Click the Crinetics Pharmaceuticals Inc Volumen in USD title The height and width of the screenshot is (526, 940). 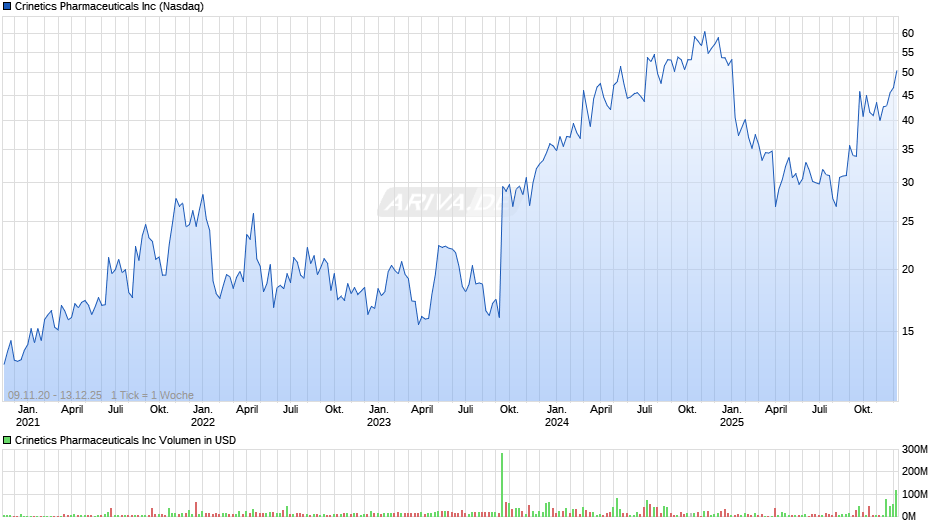click(x=125, y=440)
